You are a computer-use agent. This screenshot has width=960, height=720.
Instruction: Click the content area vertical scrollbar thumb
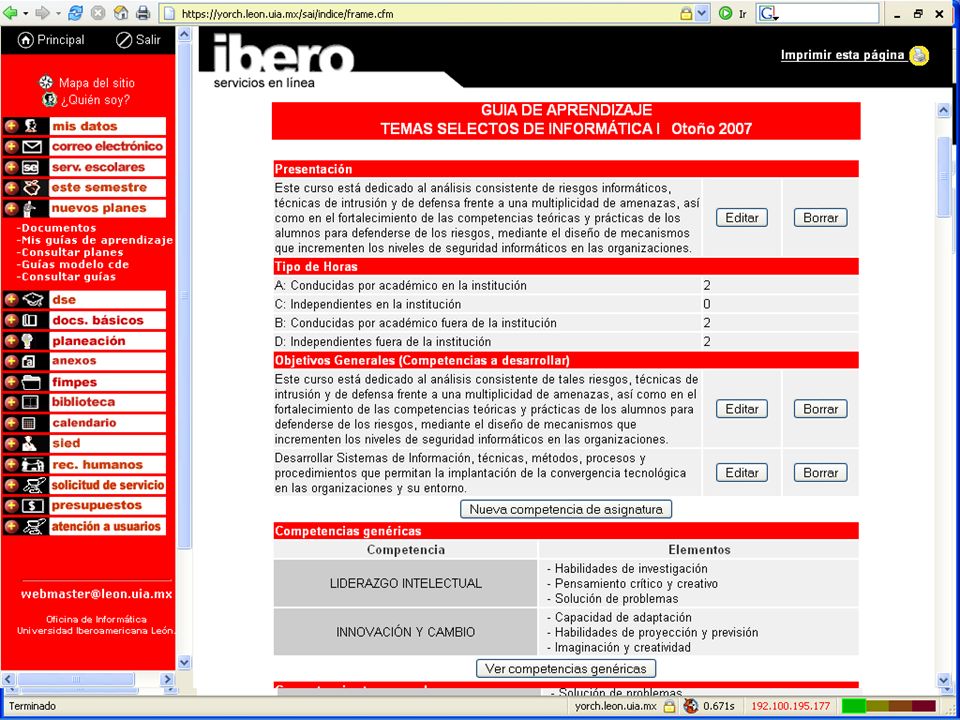point(943,176)
